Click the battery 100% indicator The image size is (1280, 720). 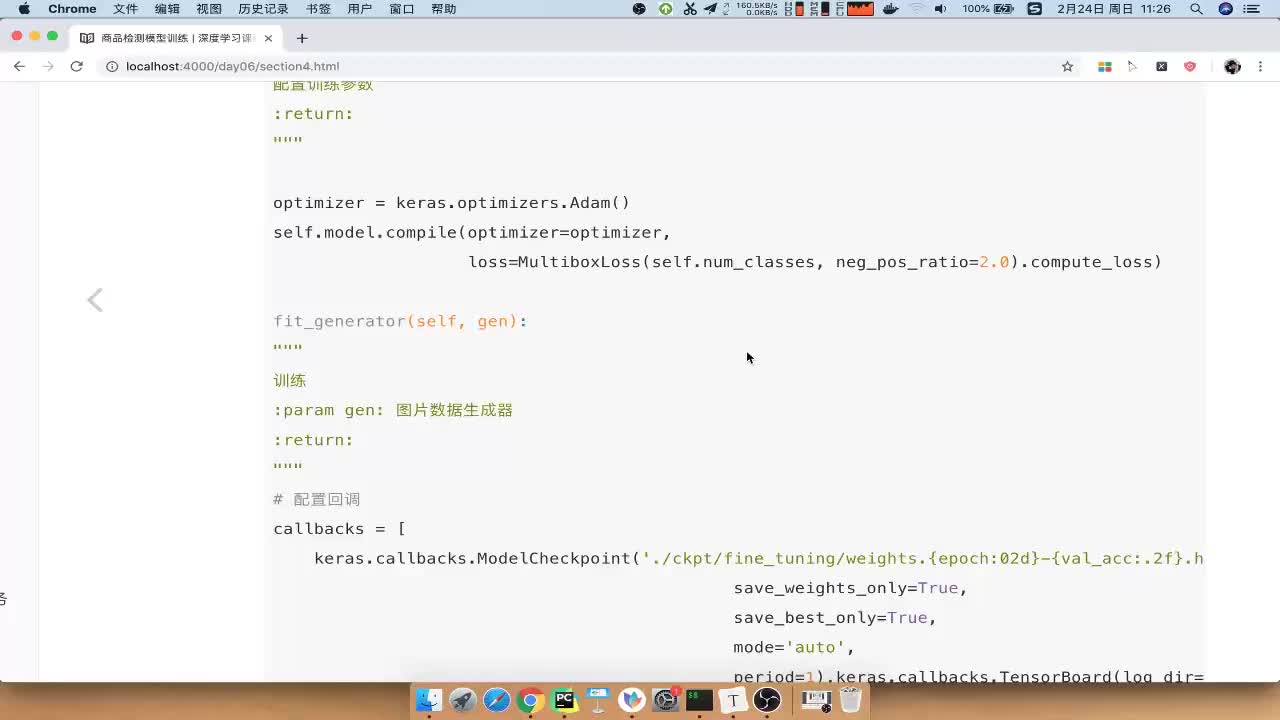coord(989,9)
